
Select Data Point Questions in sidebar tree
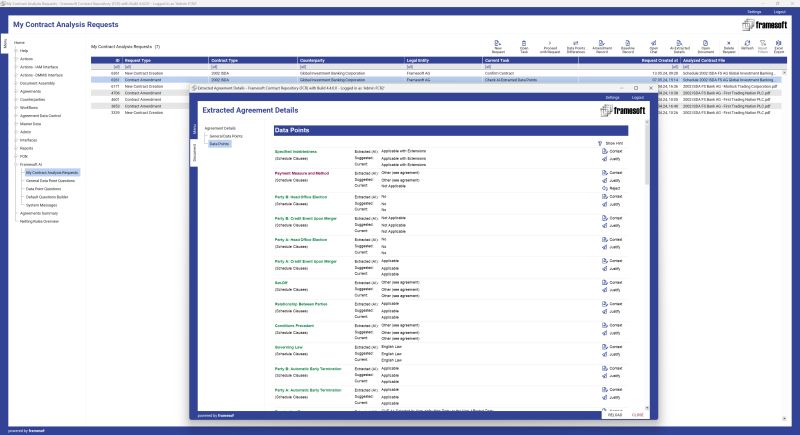pos(43,189)
